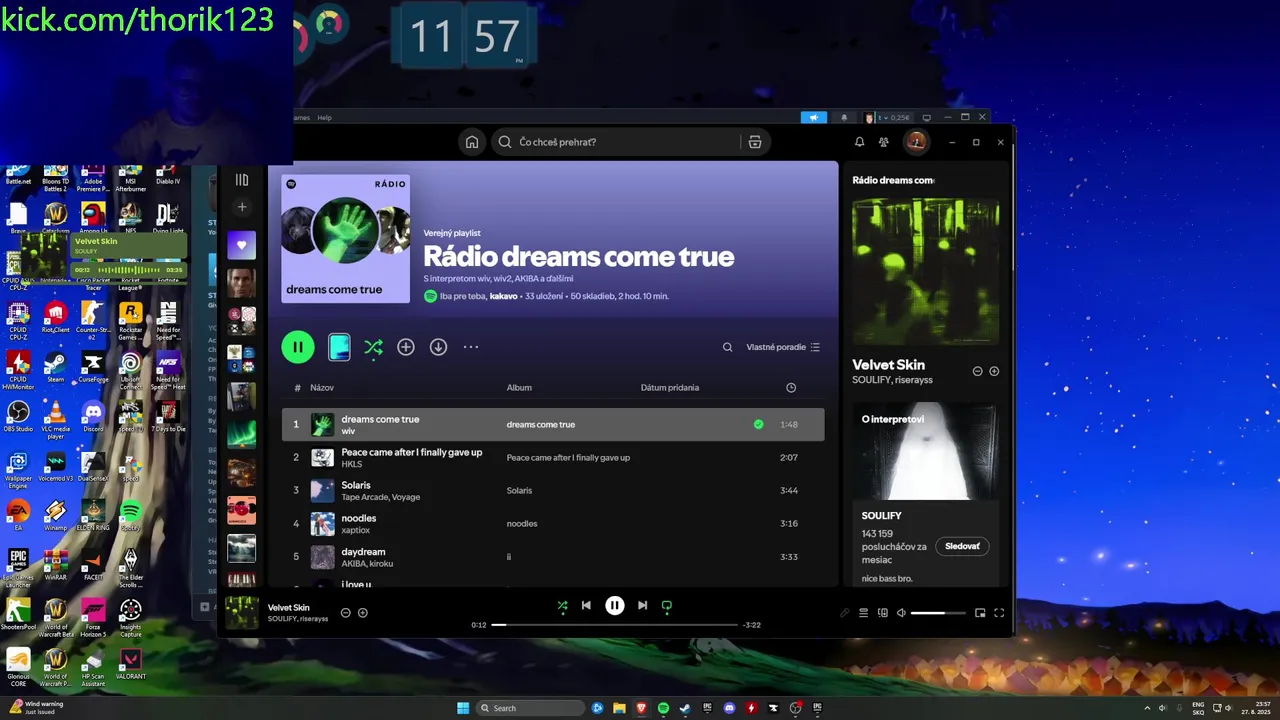This screenshot has height=720, width=1280.
Task: Open VLC media player desktop shortcut
Action: [x=55, y=418]
